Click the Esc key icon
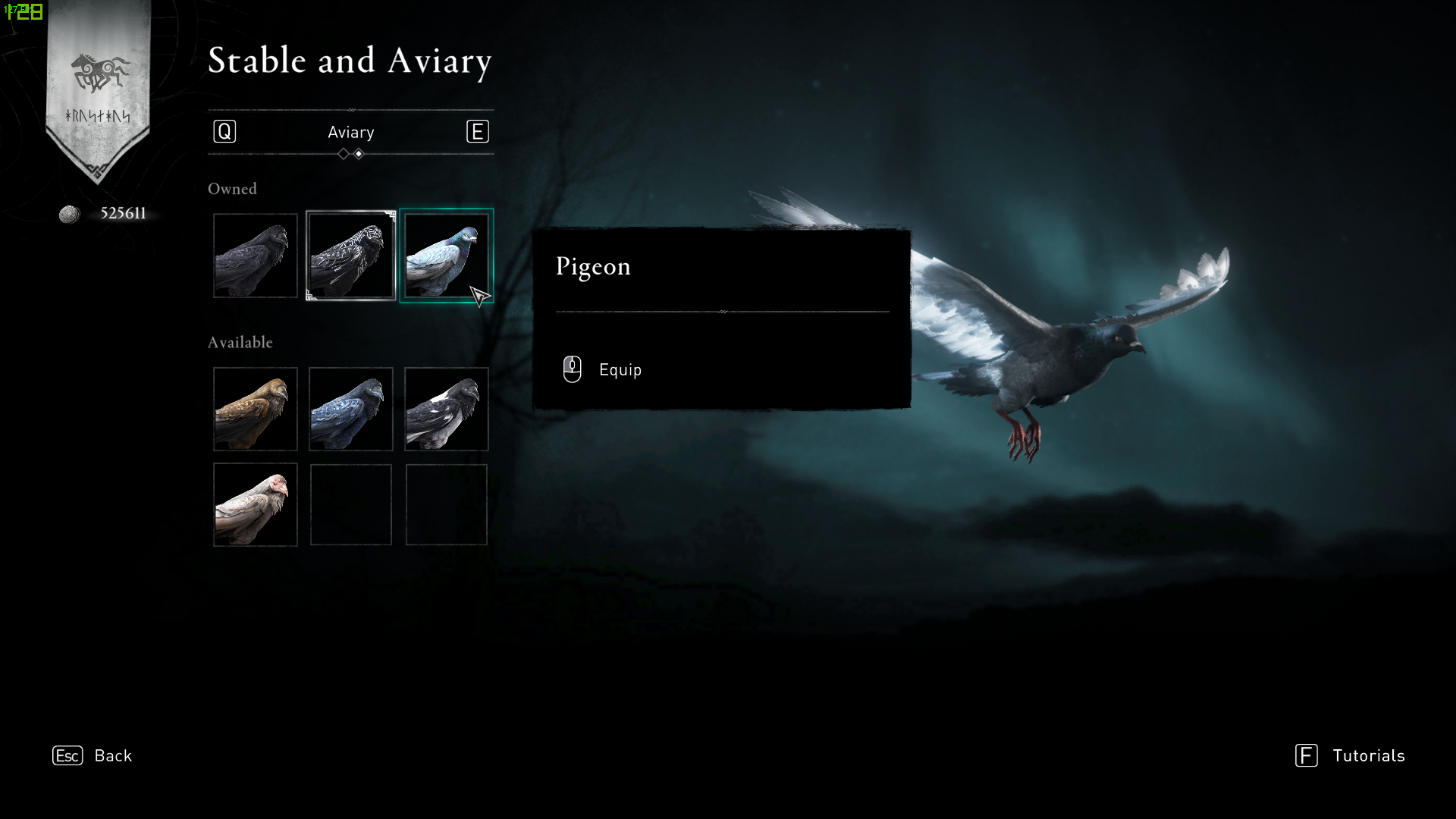 (67, 756)
